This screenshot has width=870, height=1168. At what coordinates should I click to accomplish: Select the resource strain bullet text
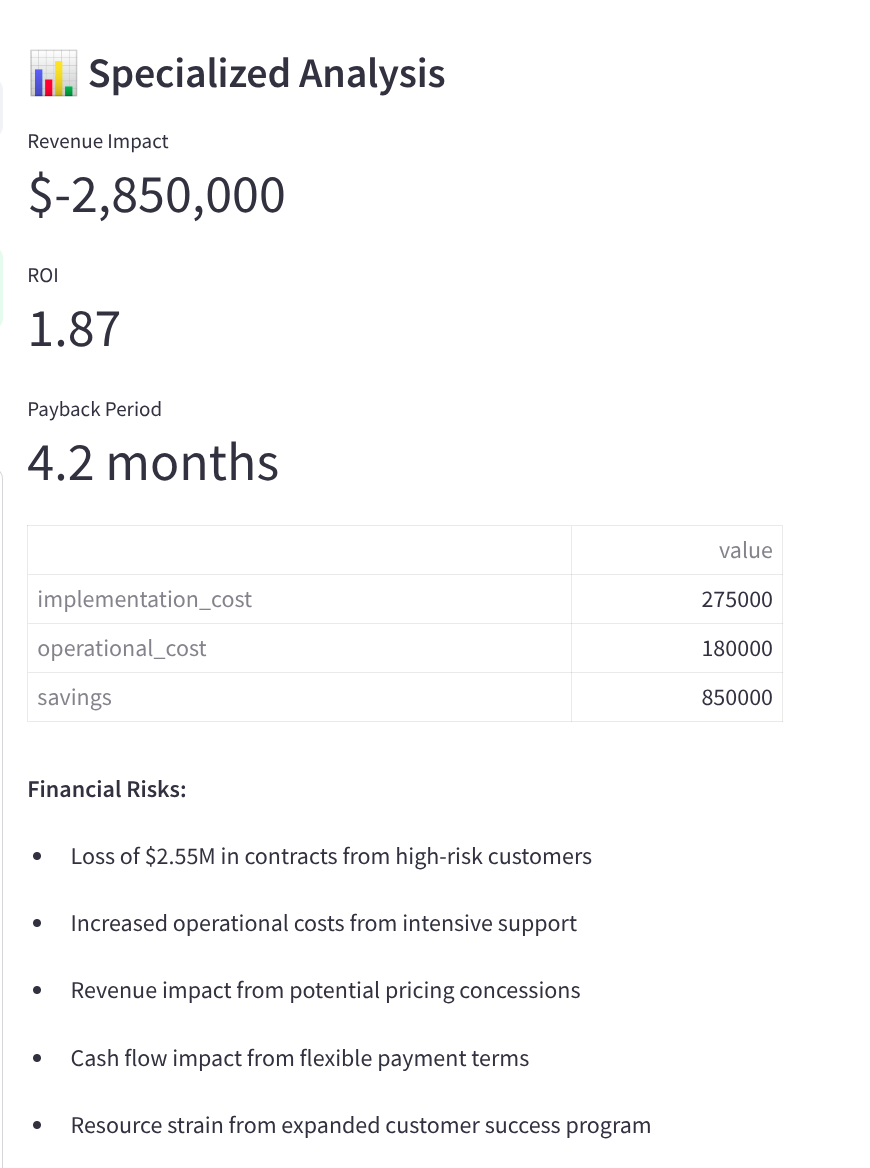click(x=360, y=1125)
